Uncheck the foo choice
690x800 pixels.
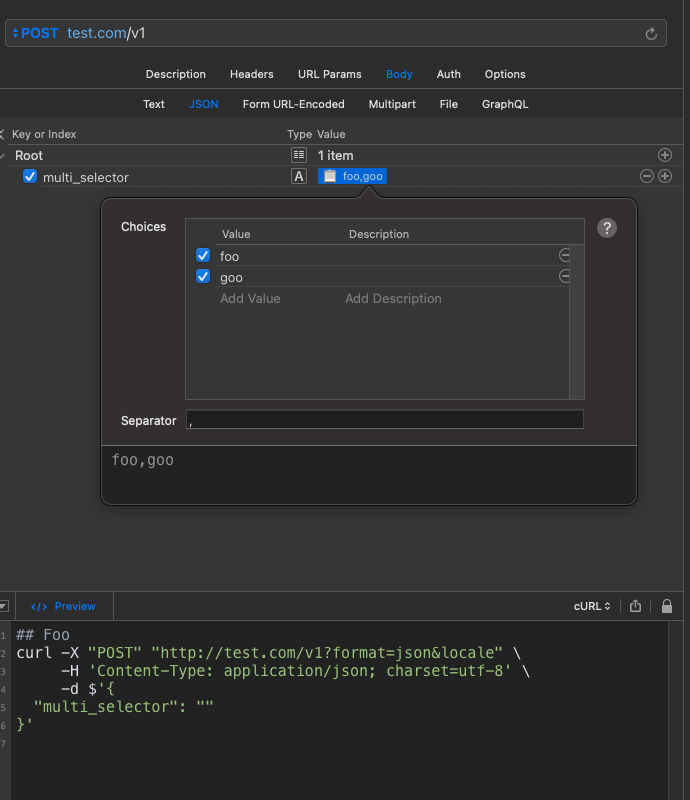[203, 255]
